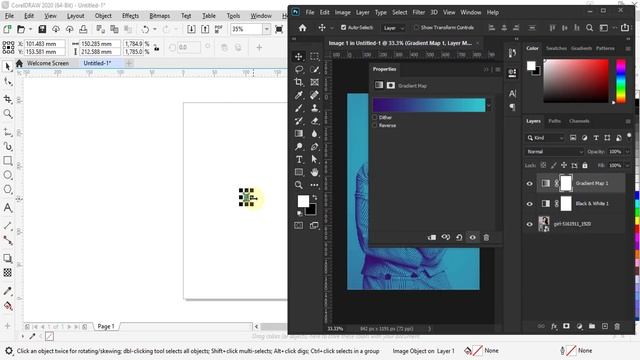
Task: Open Photoshop Filter menu
Action: 418,12
